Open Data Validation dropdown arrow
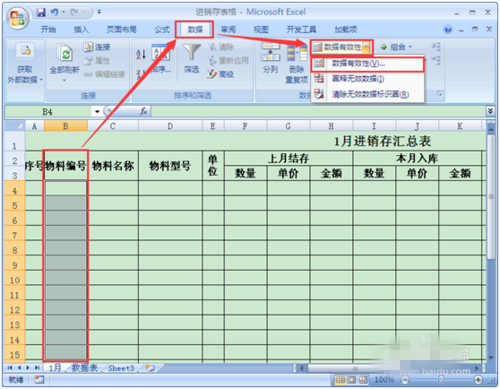 click(366, 47)
